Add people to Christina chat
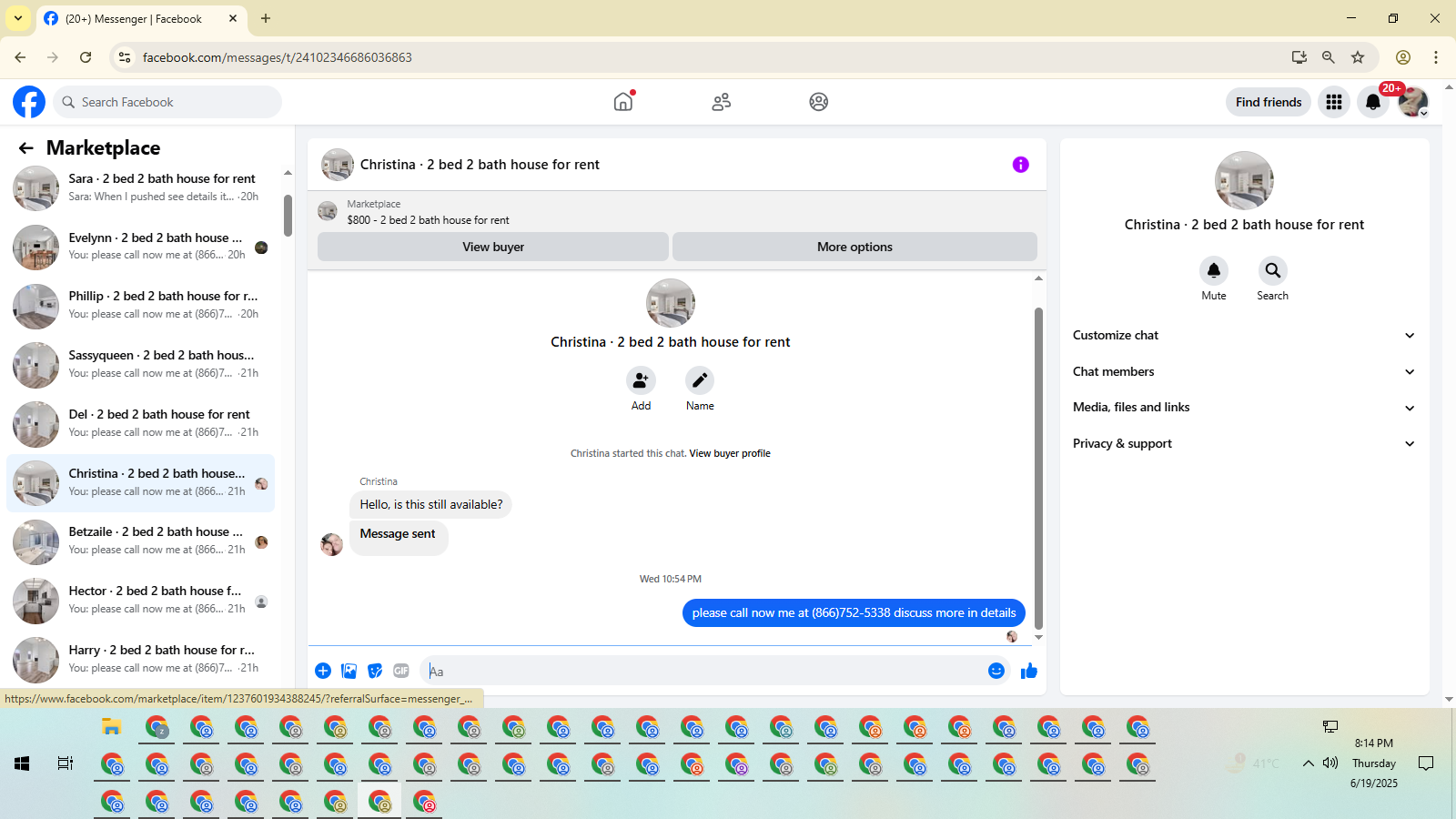The height and width of the screenshot is (819, 1456). (641, 380)
